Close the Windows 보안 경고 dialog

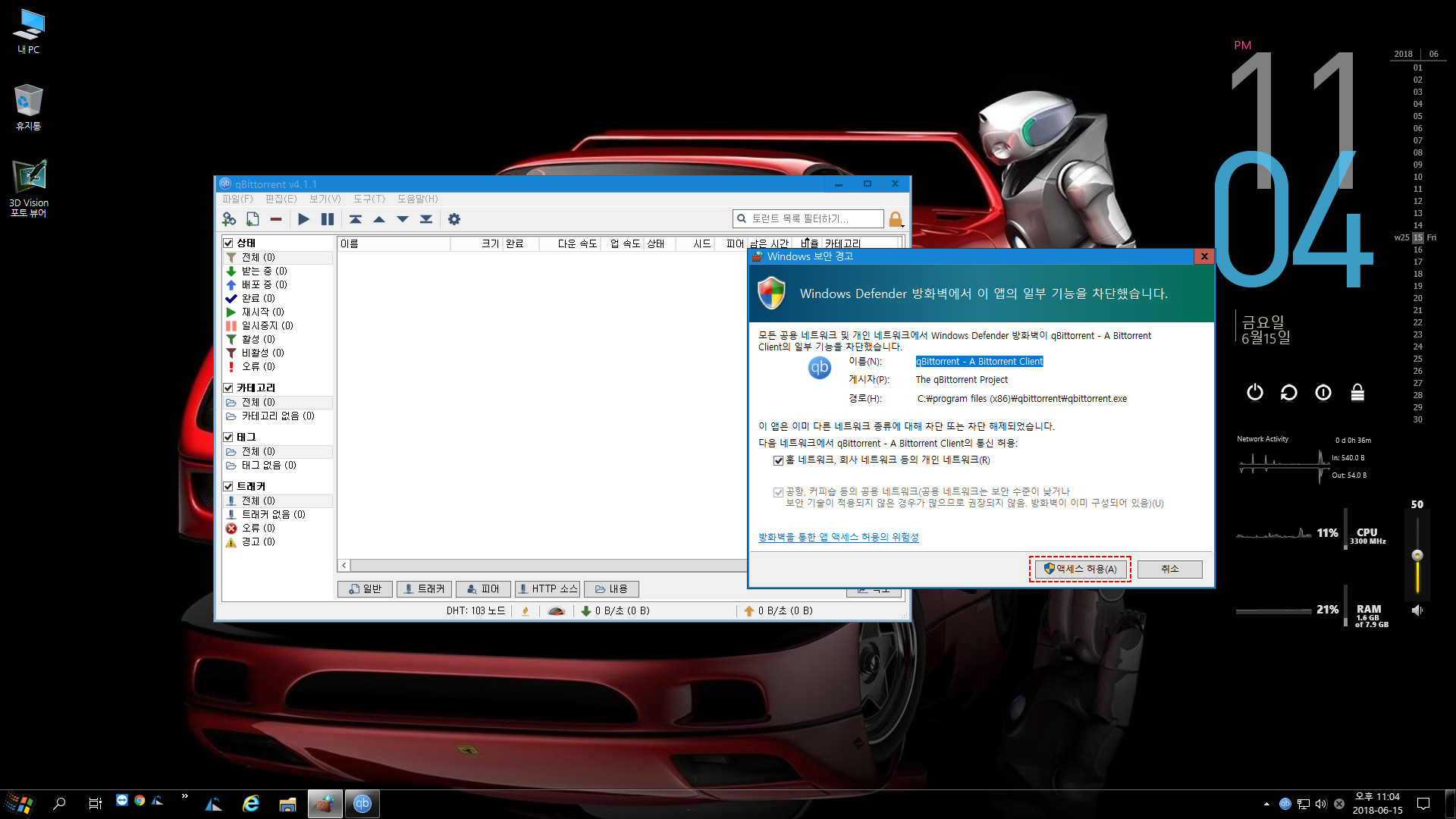(1204, 256)
